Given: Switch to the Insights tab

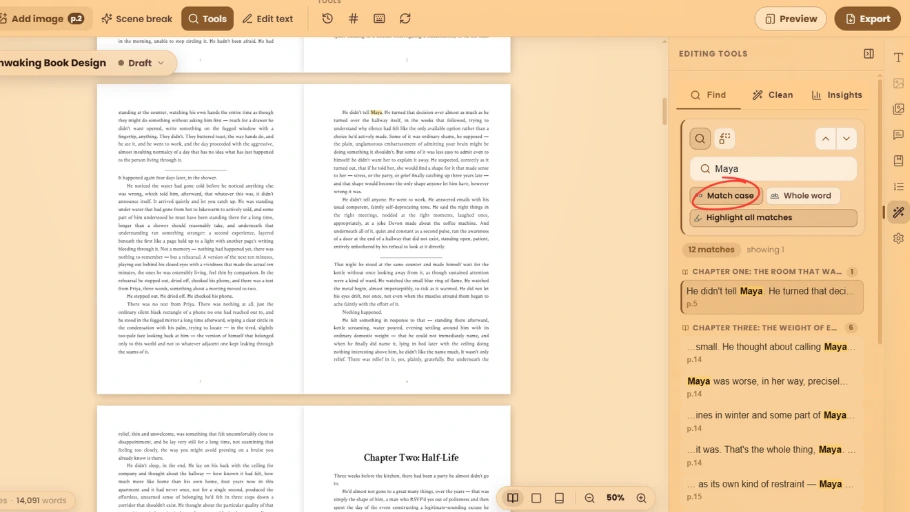Looking at the screenshot, I should pyautogui.click(x=837, y=95).
